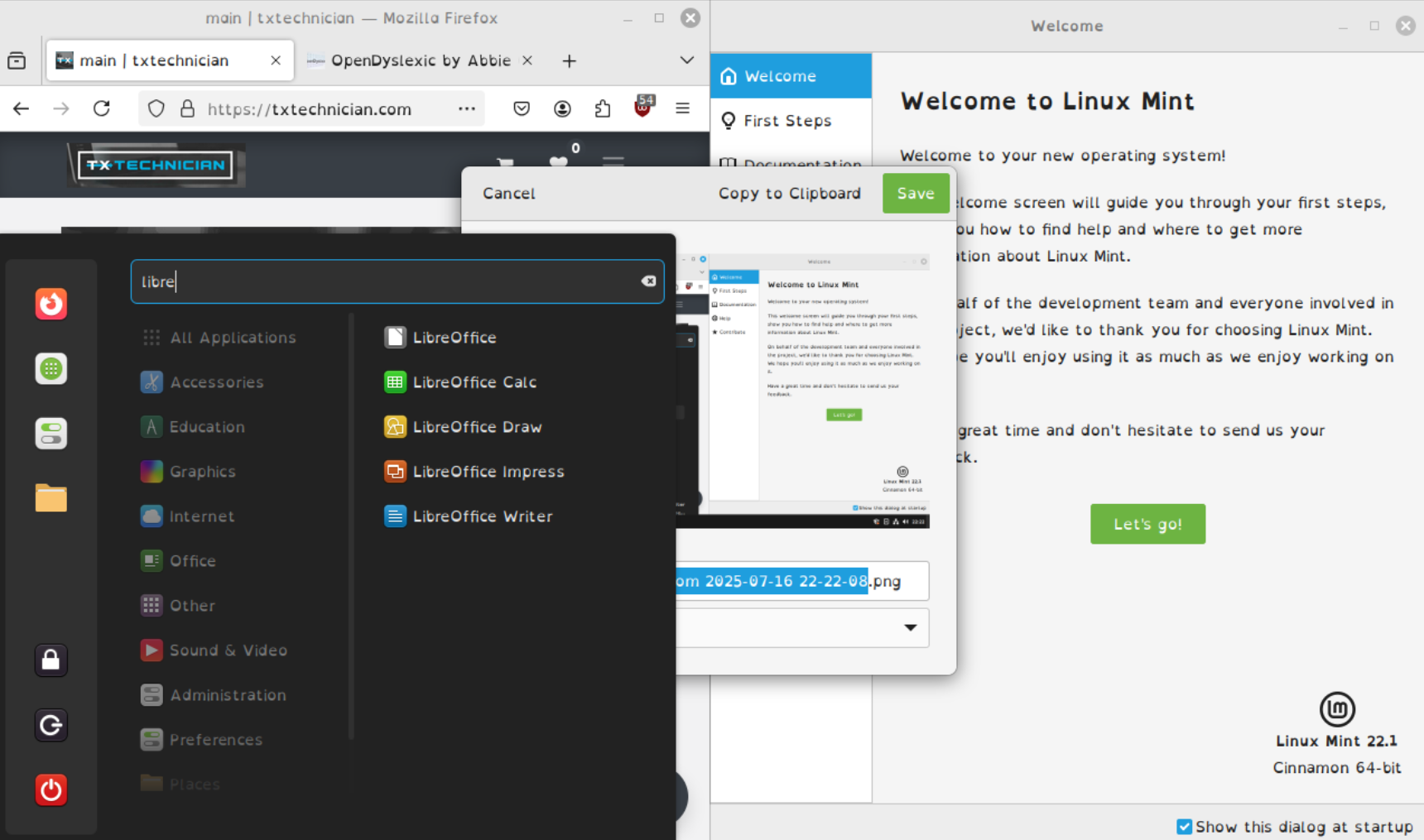The image size is (1424, 840).
Task: Click the red power quit icon
Action: pos(51,790)
